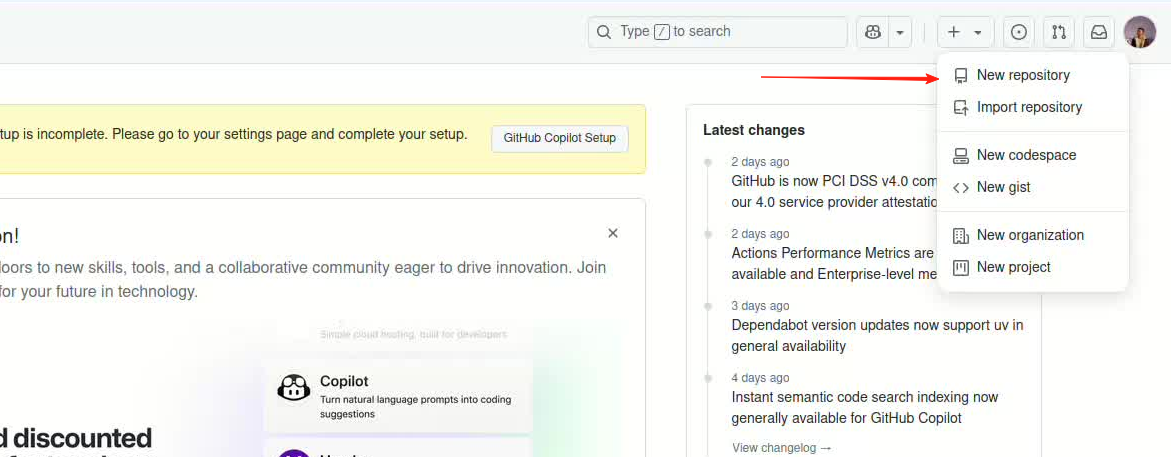Click the plus create-new button
Viewport: 1171px width, 457px height.
966,32
